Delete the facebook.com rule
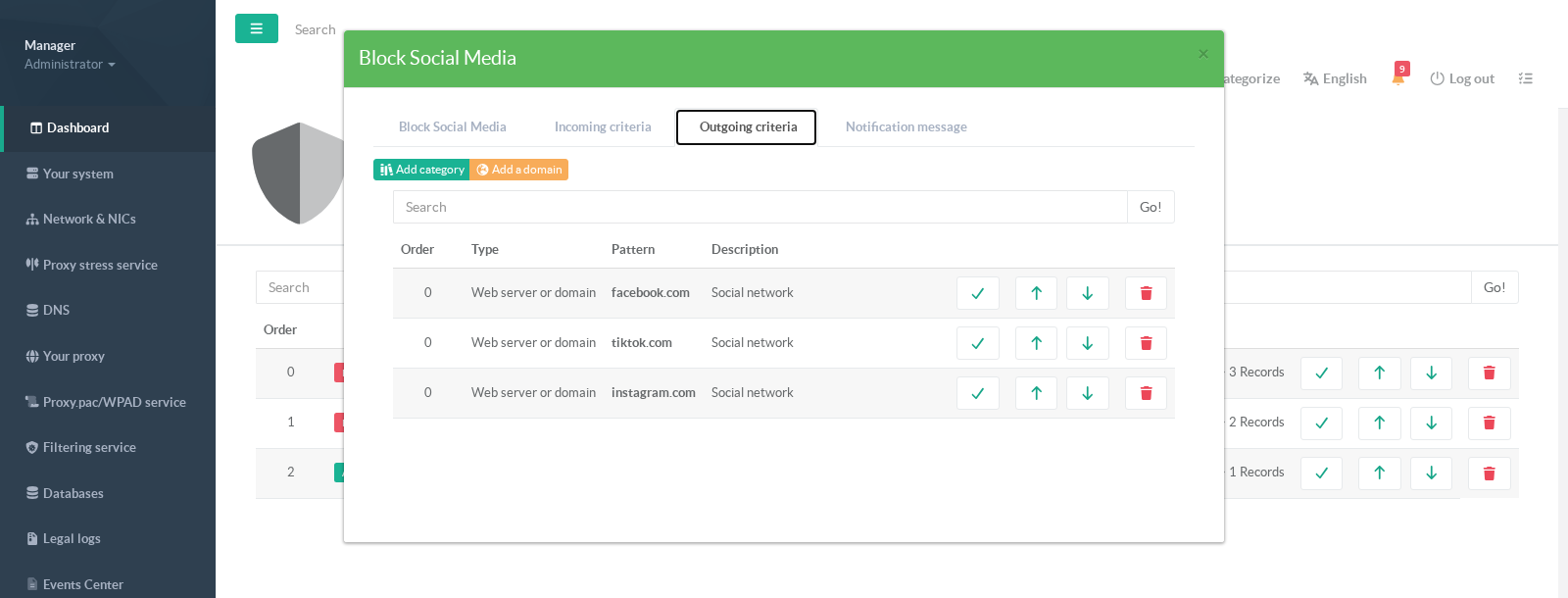 pos(1147,293)
